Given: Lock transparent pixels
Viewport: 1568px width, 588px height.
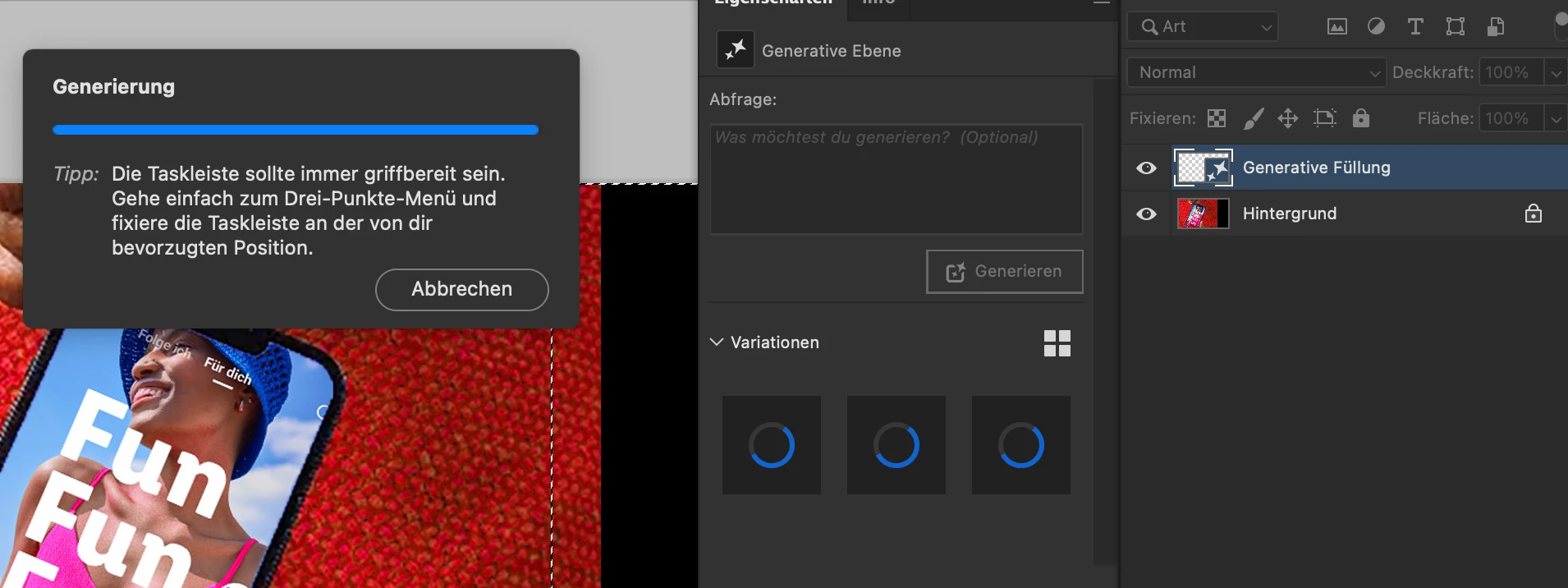Looking at the screenshot, I should pyautogui.click(x=1217, y=118).
